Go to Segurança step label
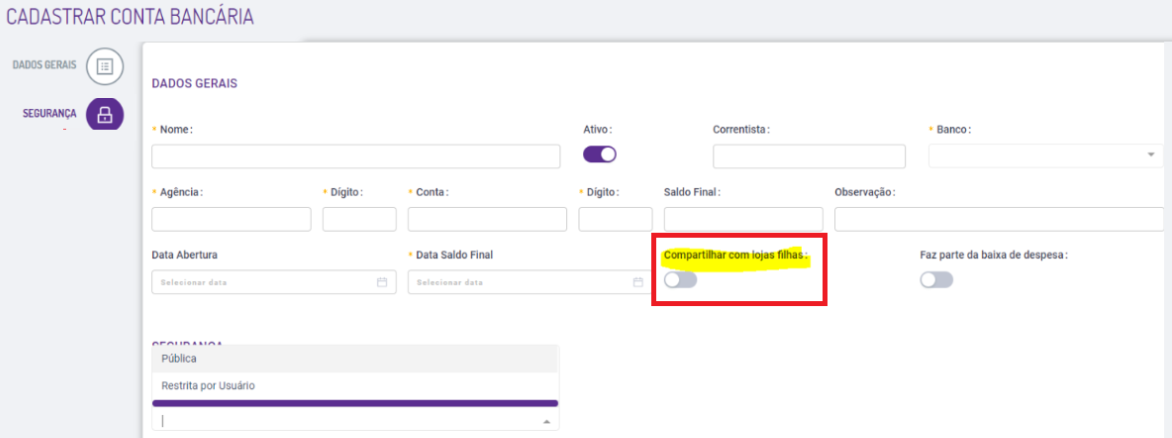The height and width of the screenshot is (438, 1172). coord(50,114)
